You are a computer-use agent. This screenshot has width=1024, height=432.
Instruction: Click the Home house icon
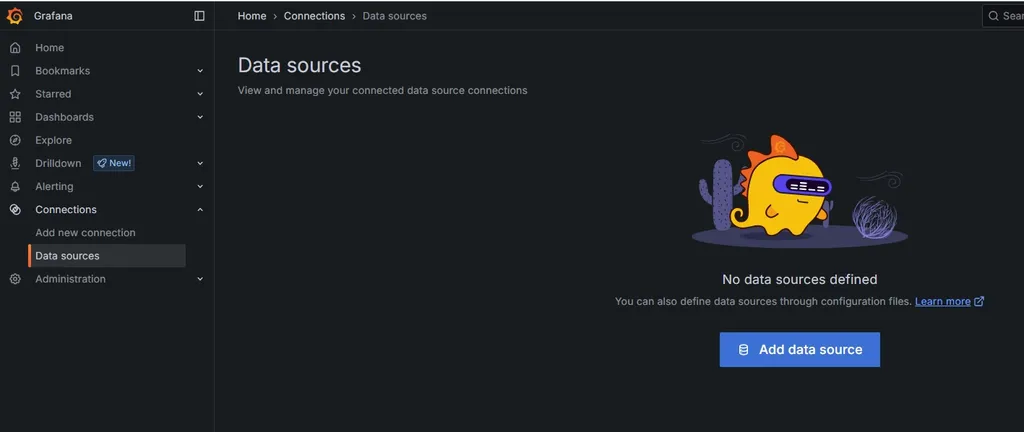(15, 48)
